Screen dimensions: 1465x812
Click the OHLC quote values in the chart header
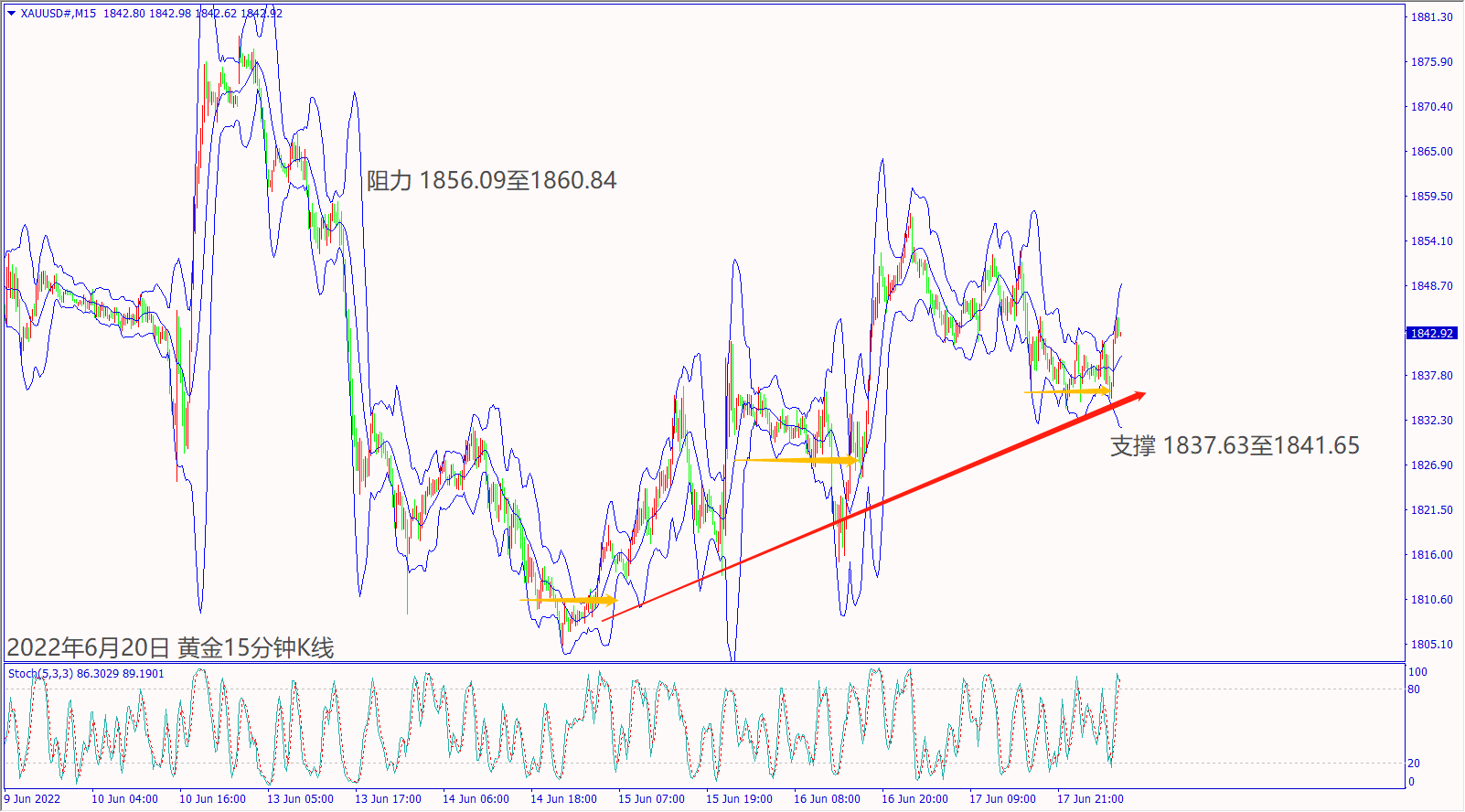point(193,14)
